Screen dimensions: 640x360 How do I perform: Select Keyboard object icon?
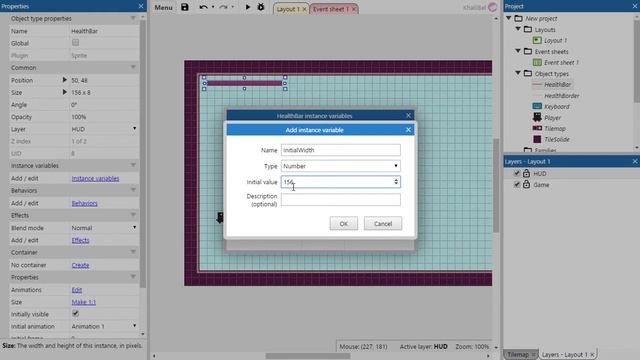[x=537, y=106]
